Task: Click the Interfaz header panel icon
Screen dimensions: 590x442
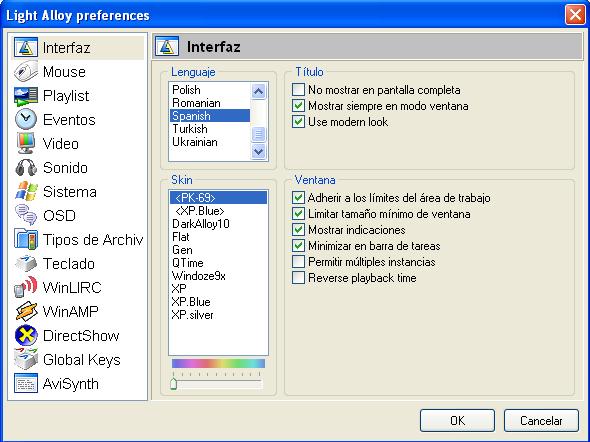Action: [167, 47]
